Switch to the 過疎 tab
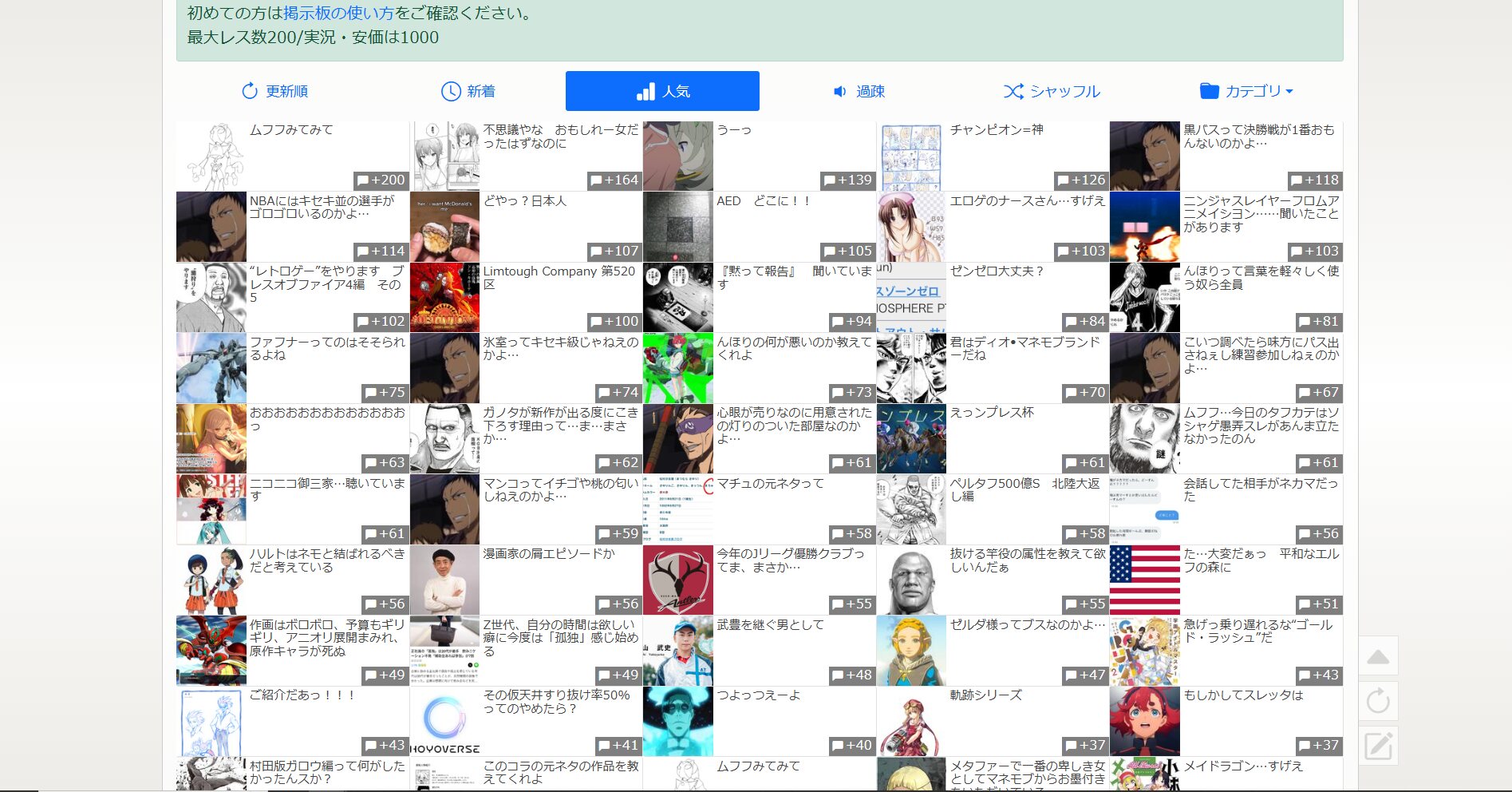The height and width of the screenshot is (792, 1512). (859, 91)
